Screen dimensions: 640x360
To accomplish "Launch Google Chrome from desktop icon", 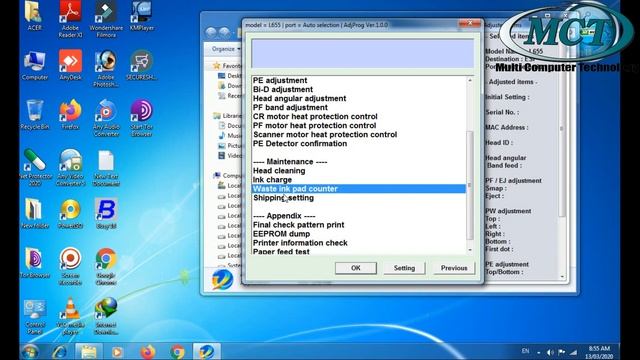I will [x=106, y=267].
